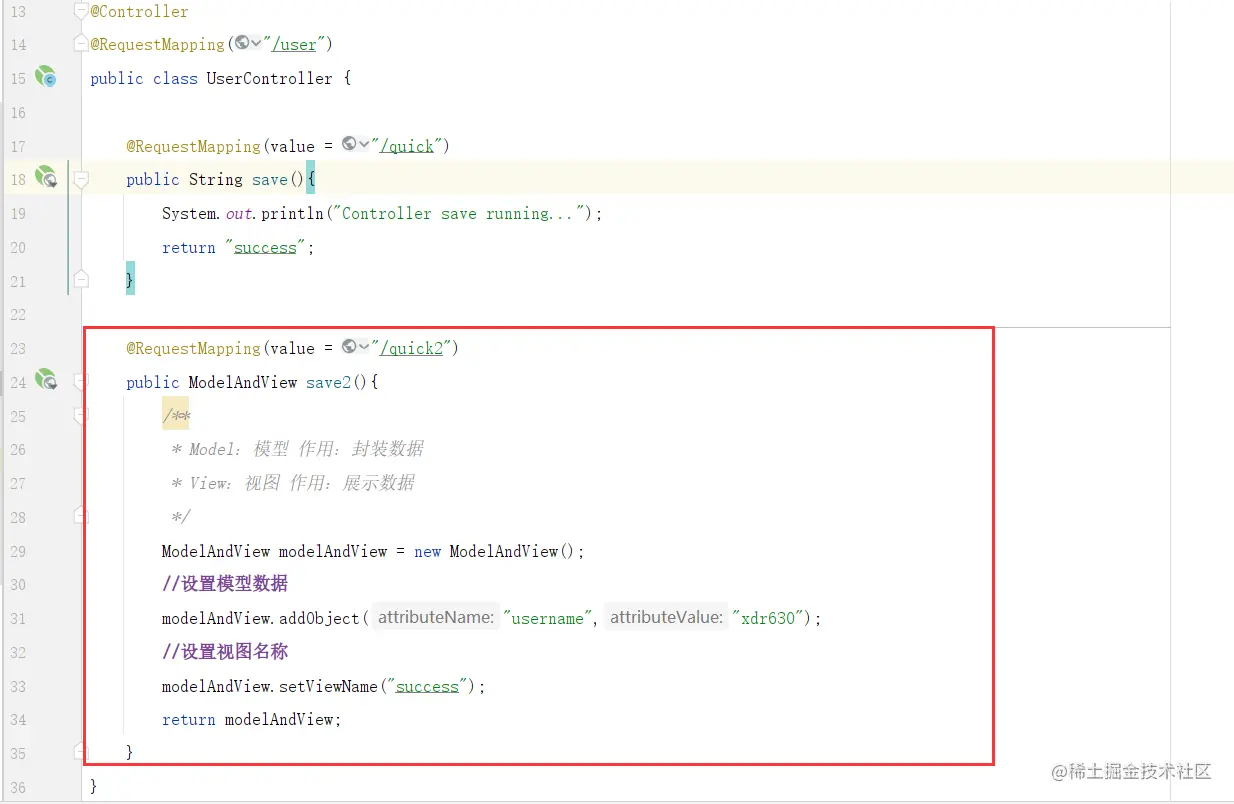Screen dimensions: 1234x804
Task: Click "return modelAndView;" on line 34
Action: [x=252, y=719]
